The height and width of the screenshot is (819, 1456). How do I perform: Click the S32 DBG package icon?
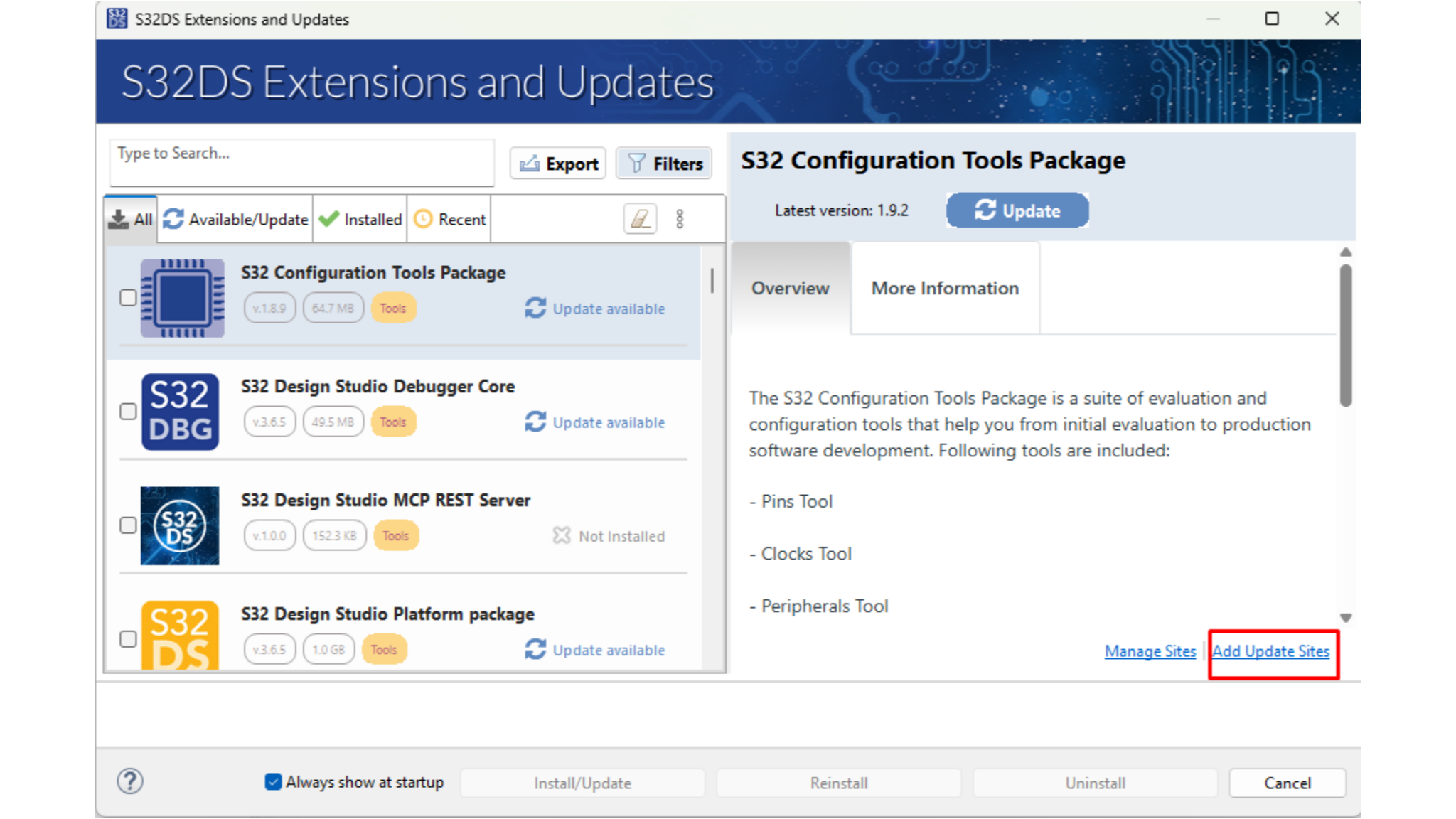click(x=180, y=412)
